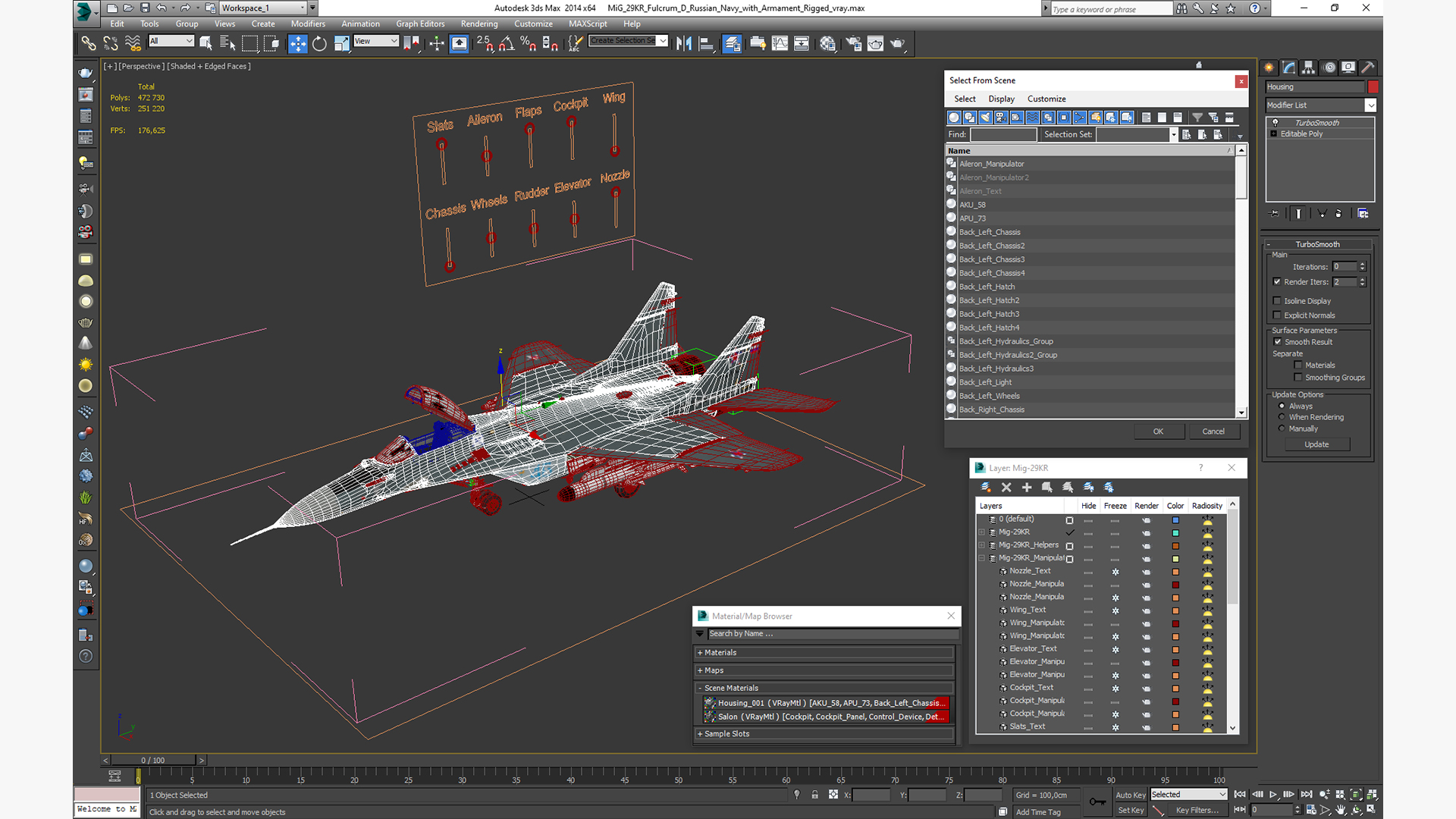Select the Select and Link tool
The height and width of the screenshot is (819, 1456).
pyautogui.click(x=89, y=43)
